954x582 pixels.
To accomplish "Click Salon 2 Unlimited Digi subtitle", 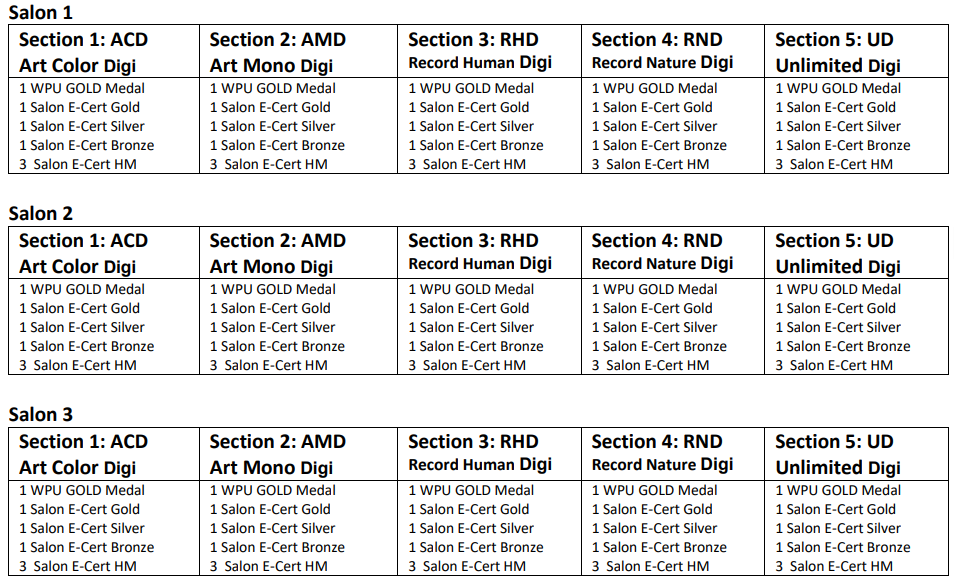I will tap(838, 266).
